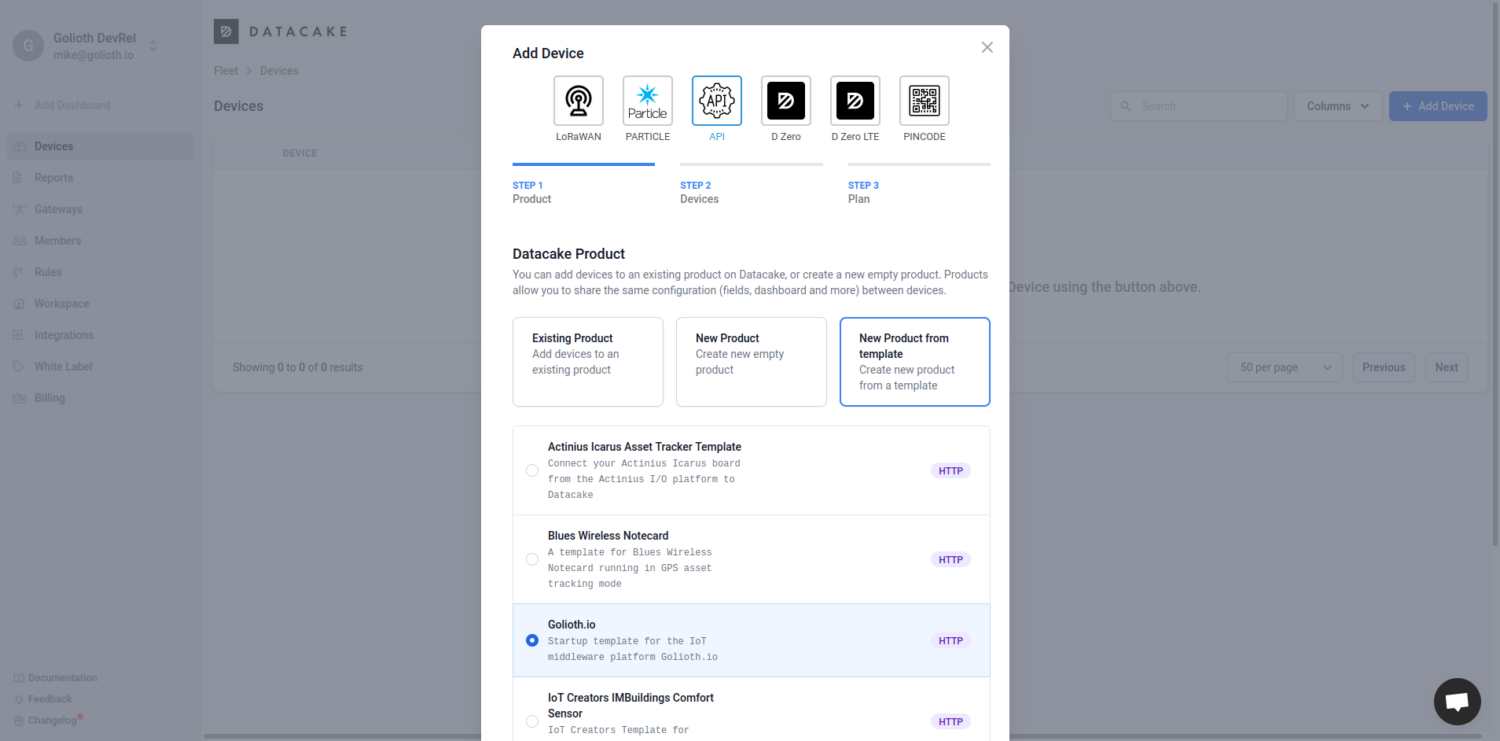Choose IoT Creators IMBuildings Comfort Sensor radio
1500x741 pixels.
[532, 721]
